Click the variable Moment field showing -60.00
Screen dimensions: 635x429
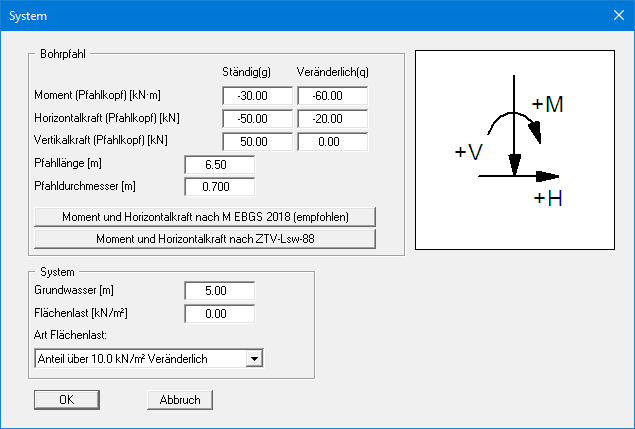pos(333,96)
